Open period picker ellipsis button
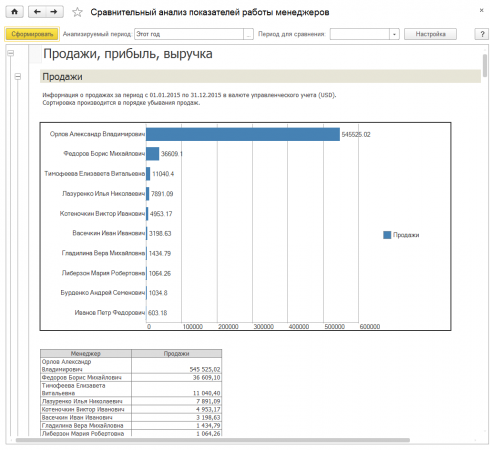Image resolution: width=490 pixels, height=450 pixels. 248,34
